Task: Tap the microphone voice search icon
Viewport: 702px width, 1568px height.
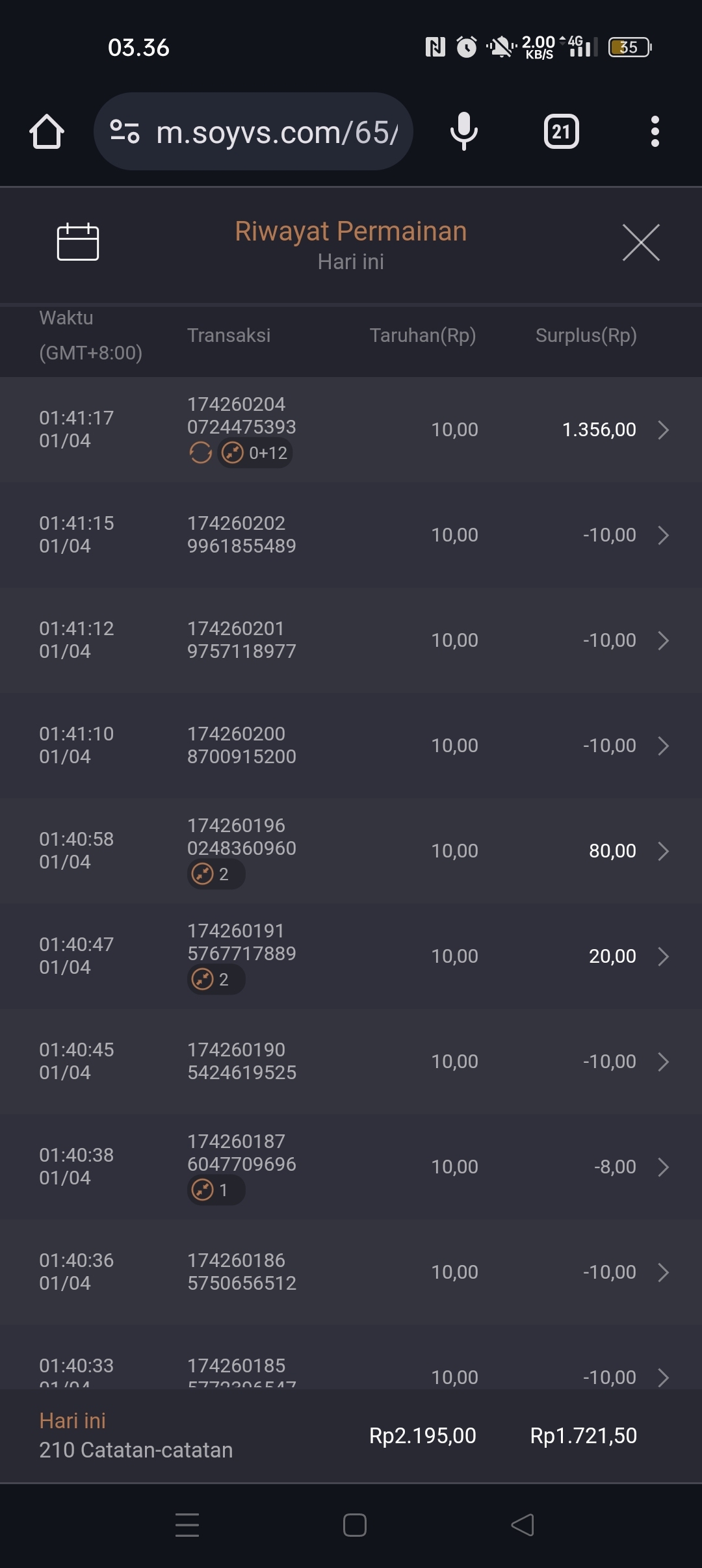Action: coord(463,131)
